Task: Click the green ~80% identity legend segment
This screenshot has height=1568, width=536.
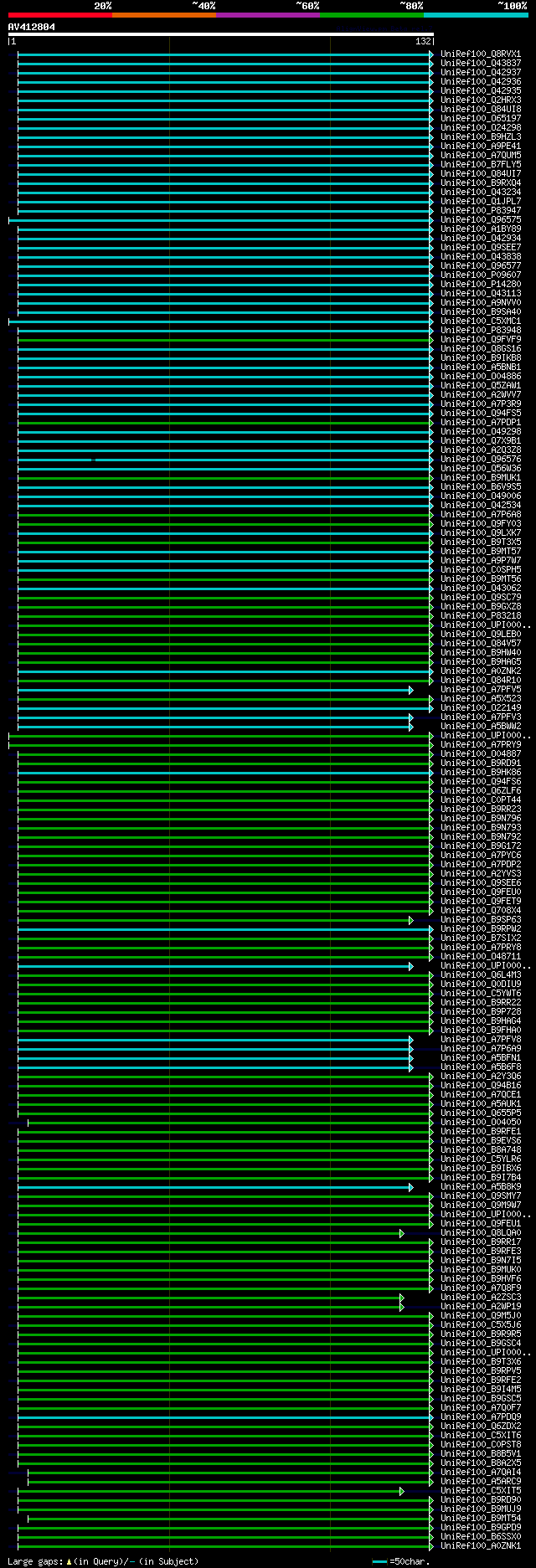Action: [x=371, y=15]
